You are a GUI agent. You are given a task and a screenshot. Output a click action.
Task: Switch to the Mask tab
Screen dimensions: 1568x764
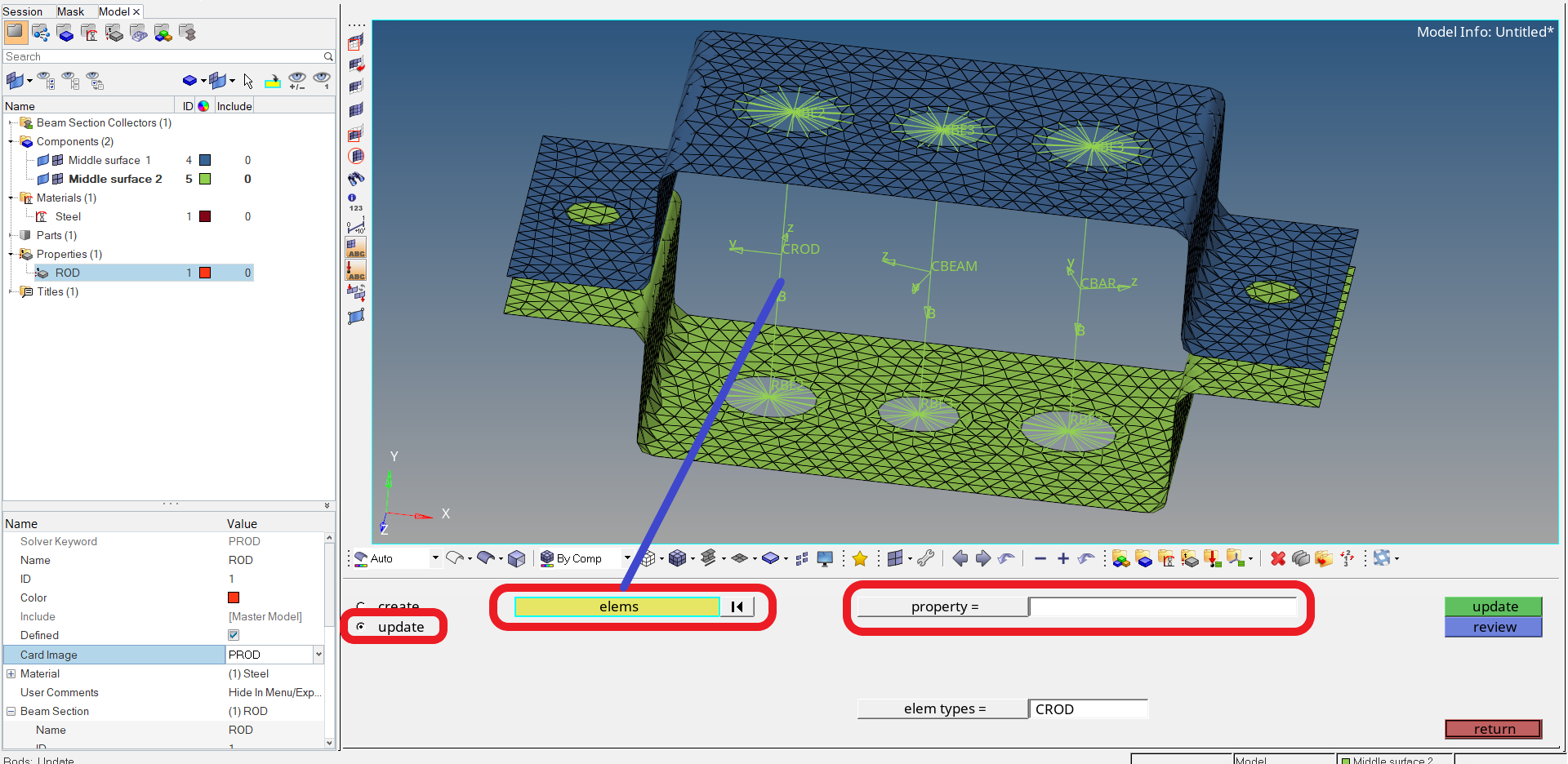70,11
